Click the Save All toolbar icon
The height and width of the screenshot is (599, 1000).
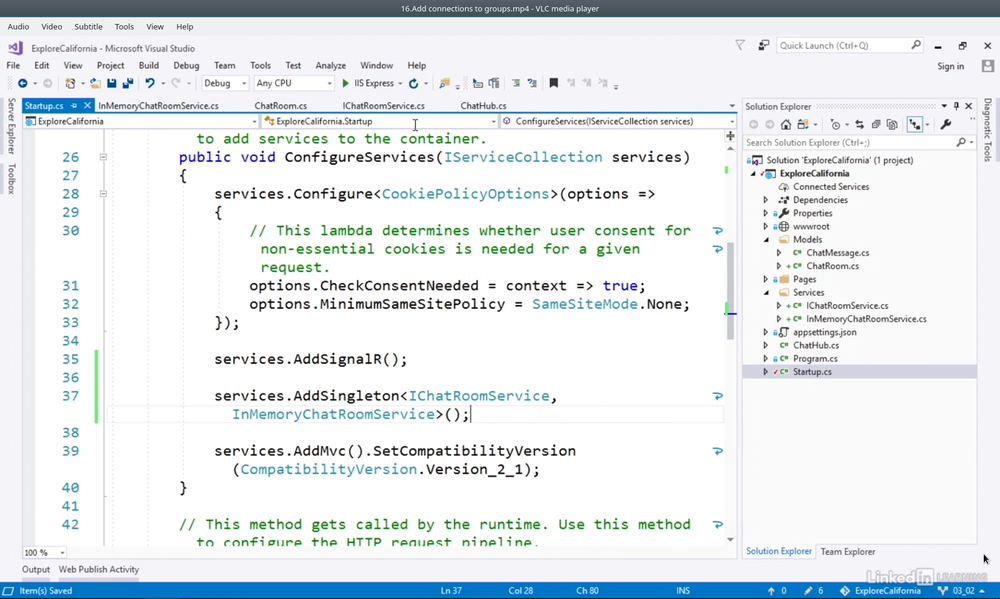tap(126, 84)
